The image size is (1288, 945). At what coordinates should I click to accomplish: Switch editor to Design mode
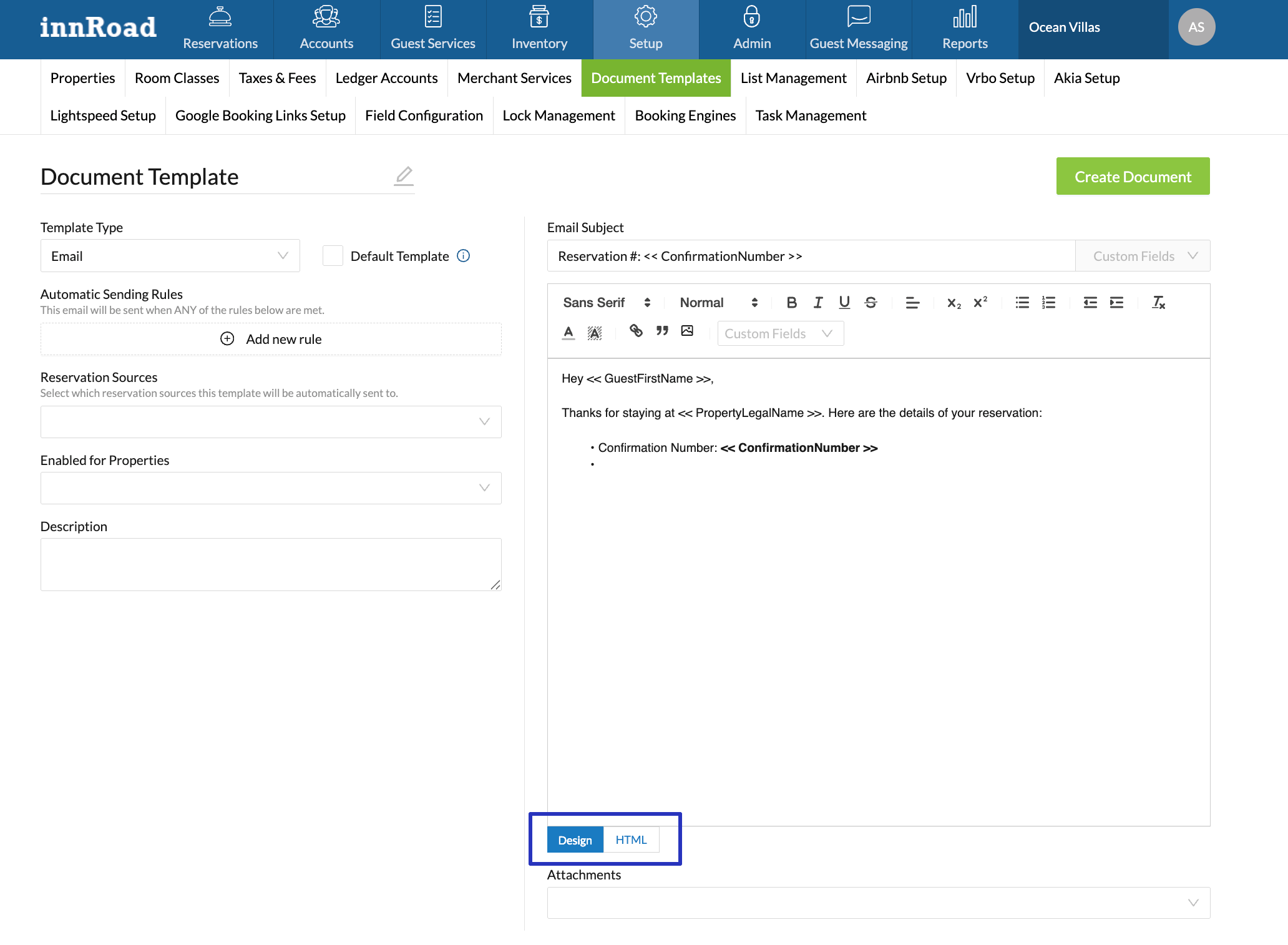[x=575, y=840]
